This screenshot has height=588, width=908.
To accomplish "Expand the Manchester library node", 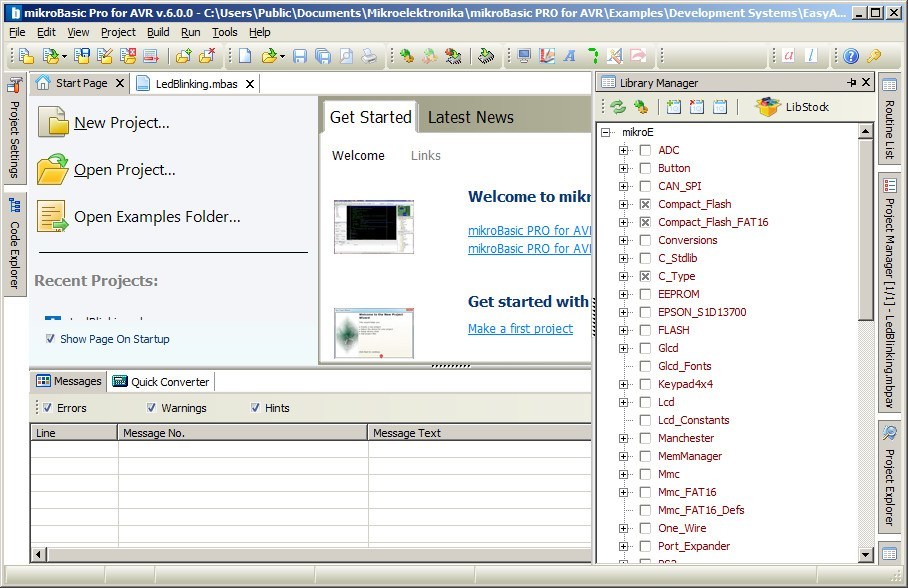I will (x=623, y=438).
